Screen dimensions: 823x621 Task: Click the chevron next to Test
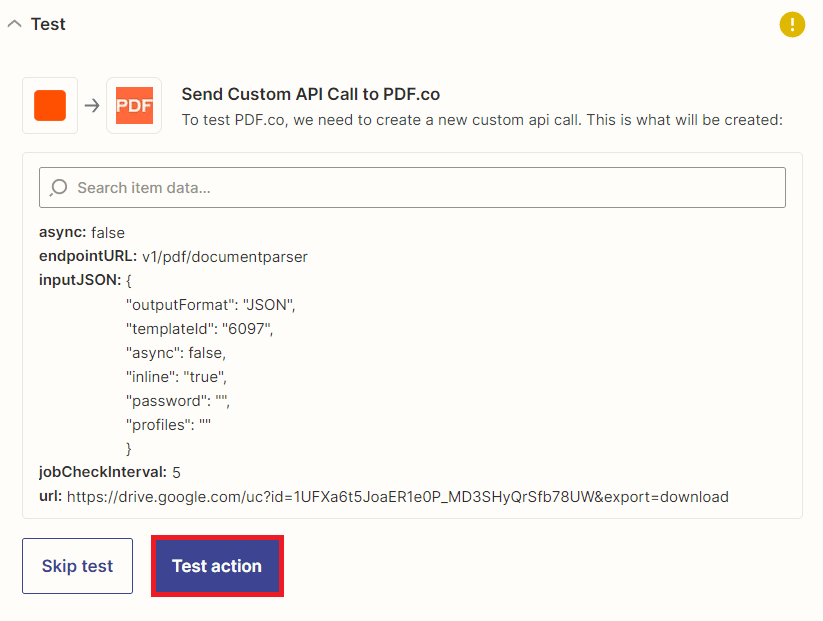(x=15, y=23)
